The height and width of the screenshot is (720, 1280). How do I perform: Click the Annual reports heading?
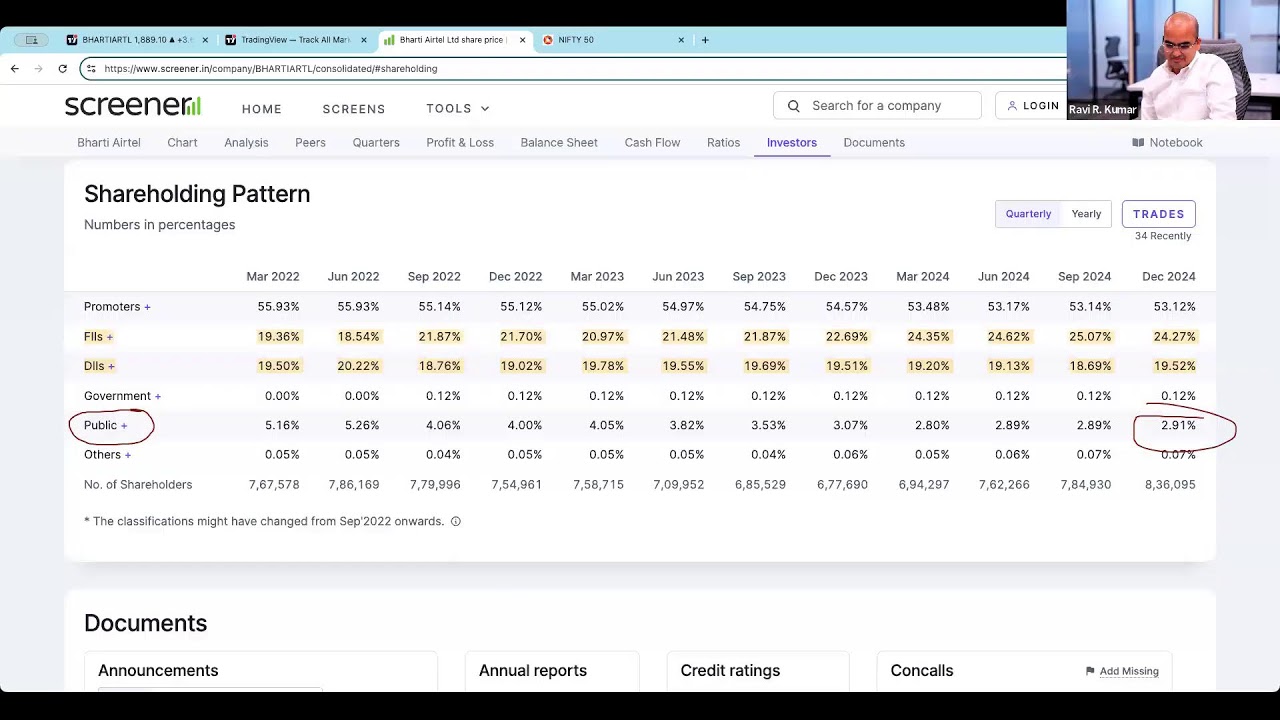click(x=533, y=671)
